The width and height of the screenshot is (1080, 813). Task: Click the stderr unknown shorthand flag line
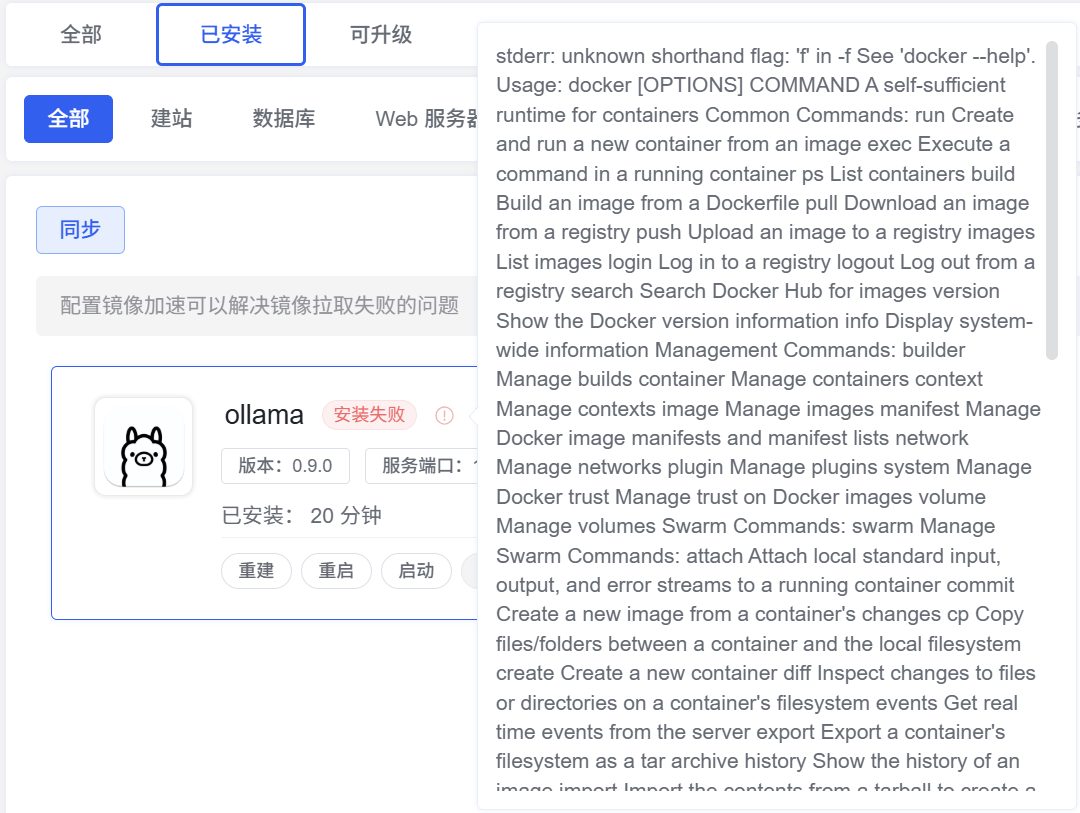(765, 56)
